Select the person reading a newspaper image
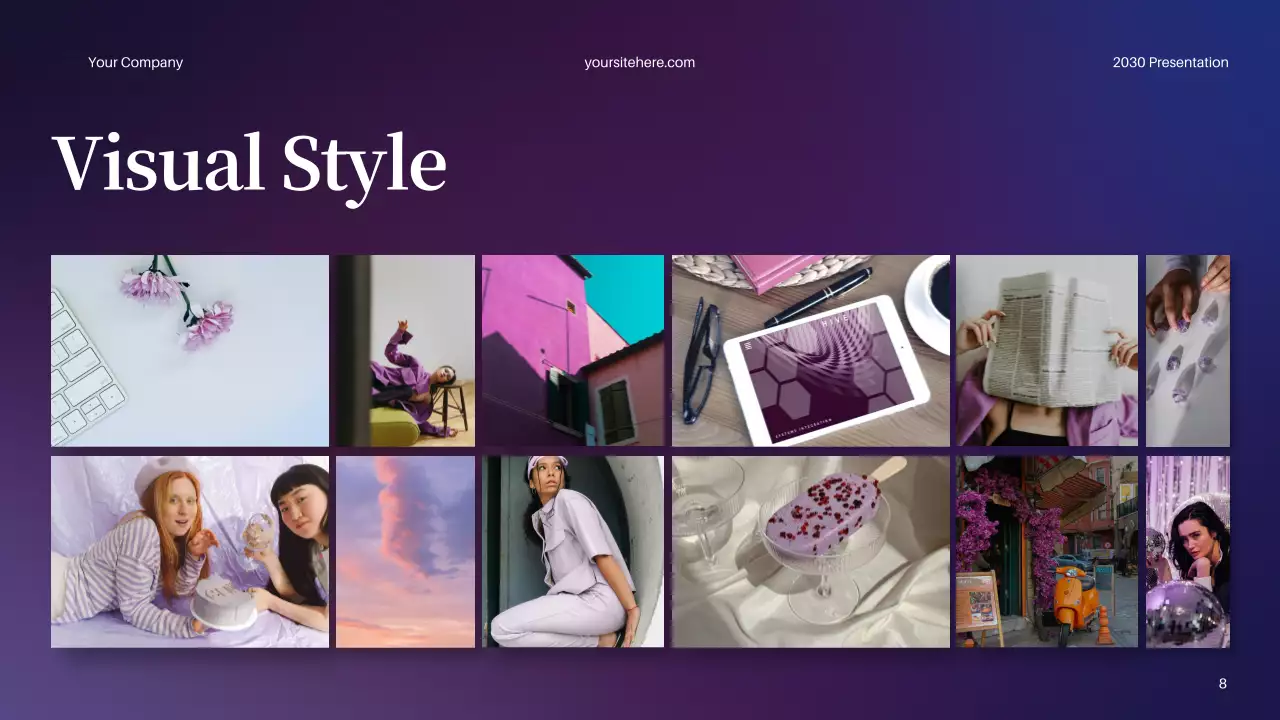Image resolution: width=1280 pixels, height=720 pixels. click(1046, 349)
